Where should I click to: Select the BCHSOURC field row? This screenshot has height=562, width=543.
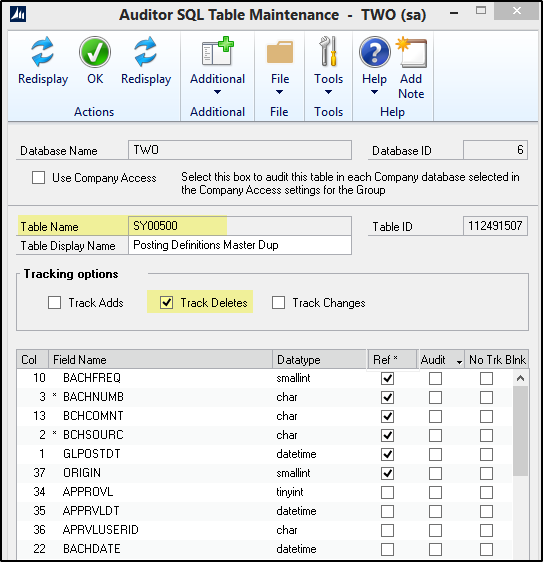(x=265, y=435)
